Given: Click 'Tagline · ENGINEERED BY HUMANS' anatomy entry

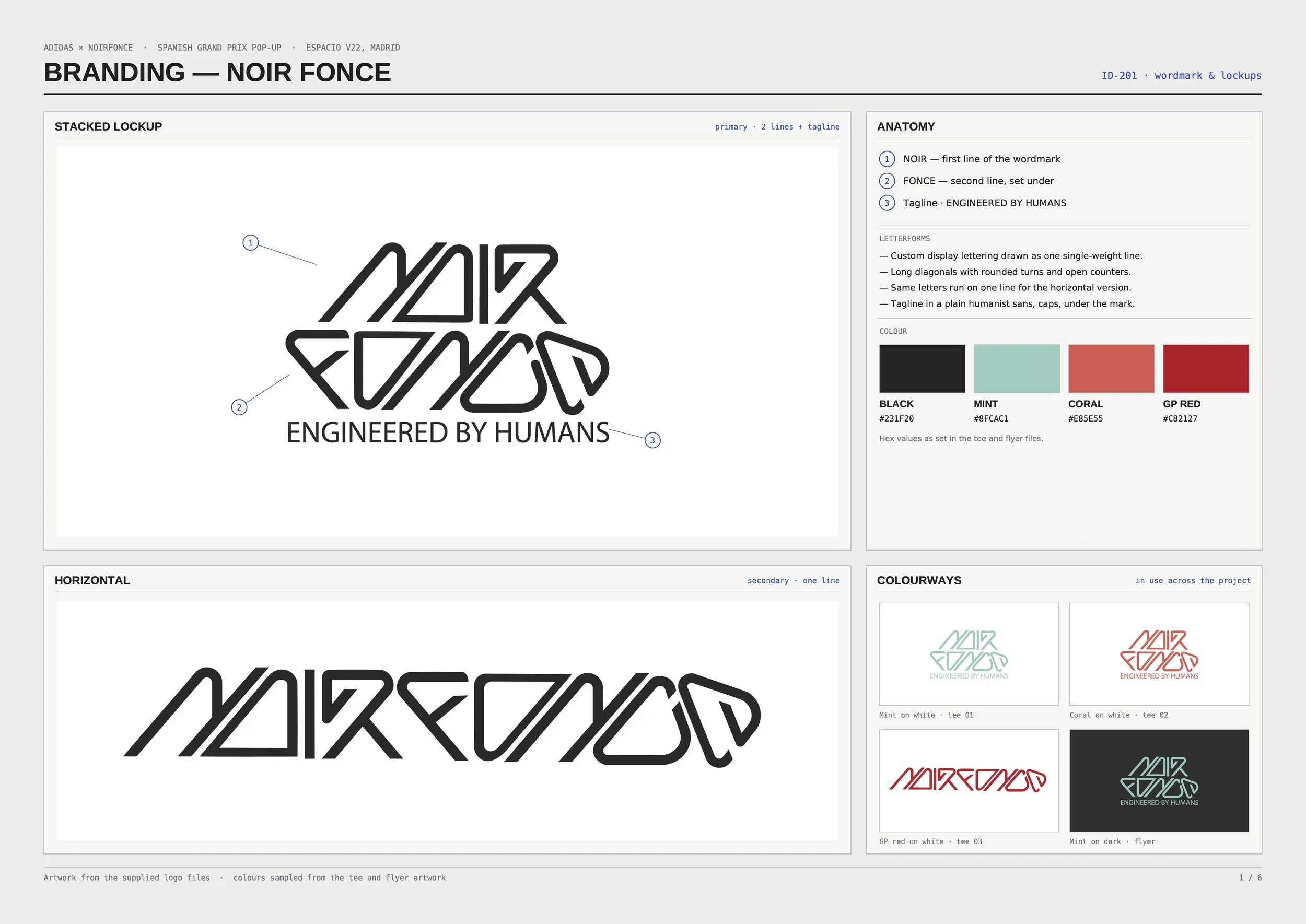Looking at the screenshot, I should [x=985, y=203].
